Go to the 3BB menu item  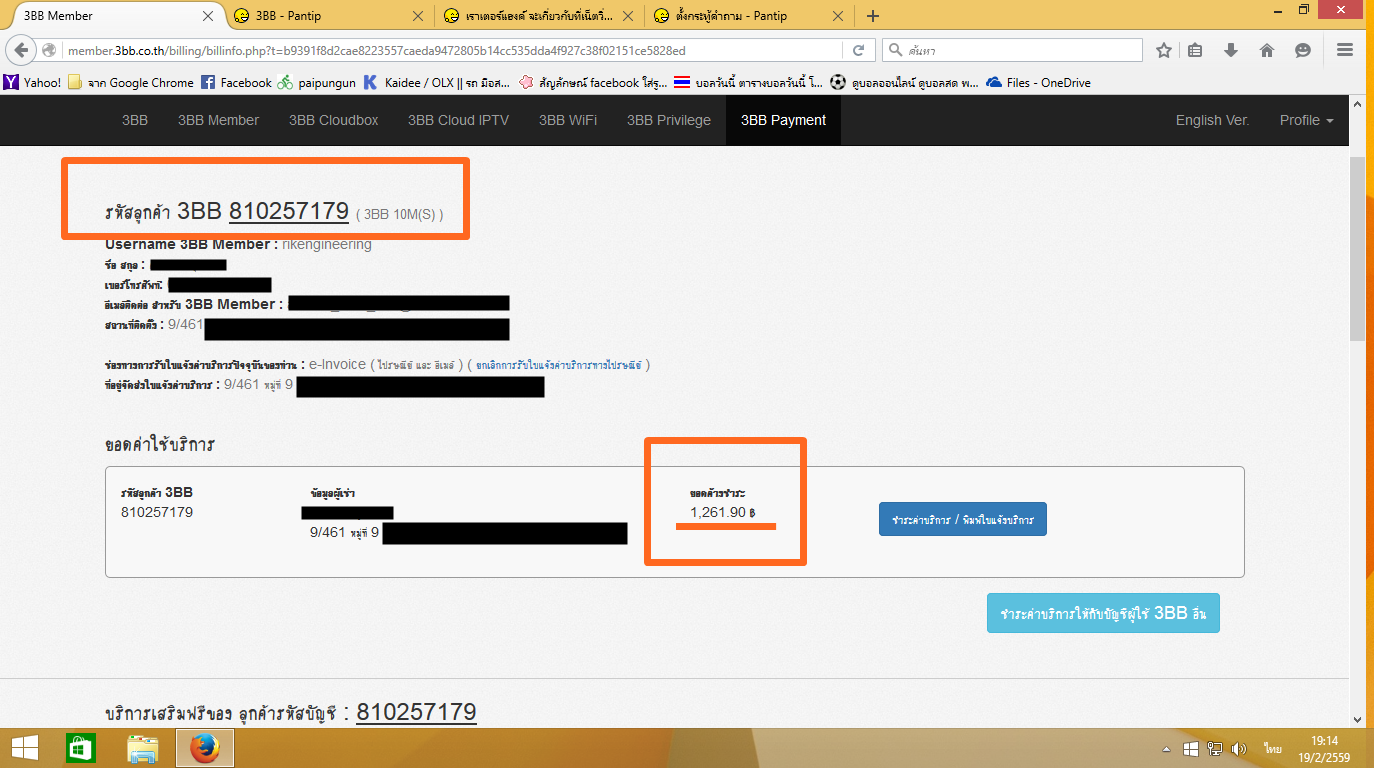[x=135, y=120]
